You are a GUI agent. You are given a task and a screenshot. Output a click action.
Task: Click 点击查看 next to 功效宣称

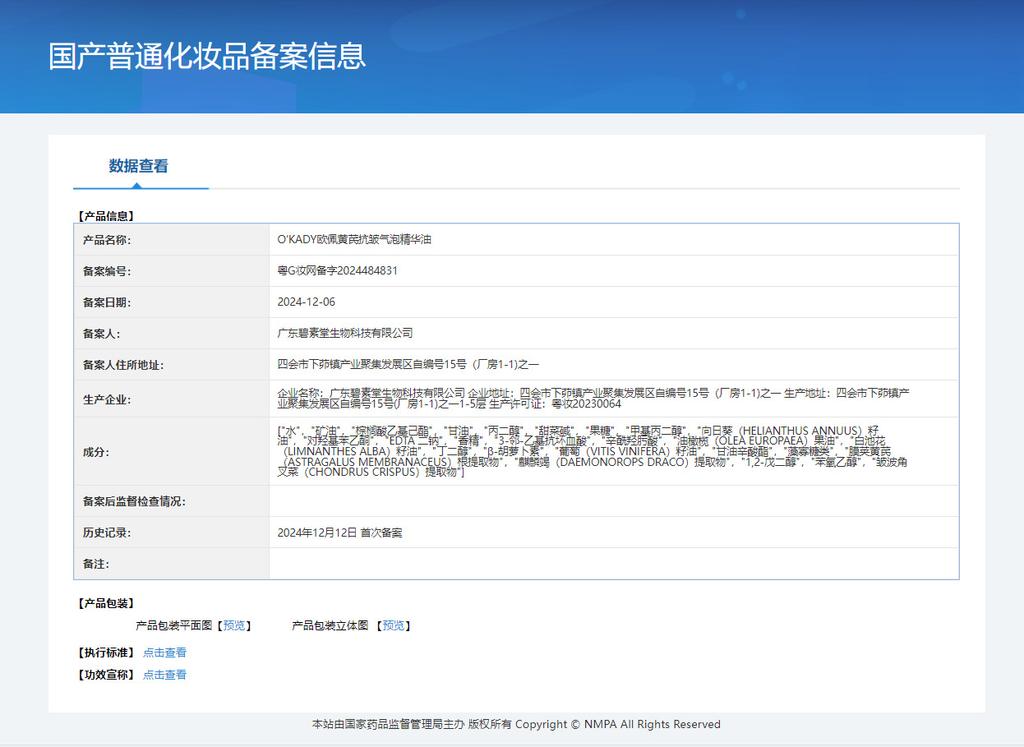coord(165,675)
